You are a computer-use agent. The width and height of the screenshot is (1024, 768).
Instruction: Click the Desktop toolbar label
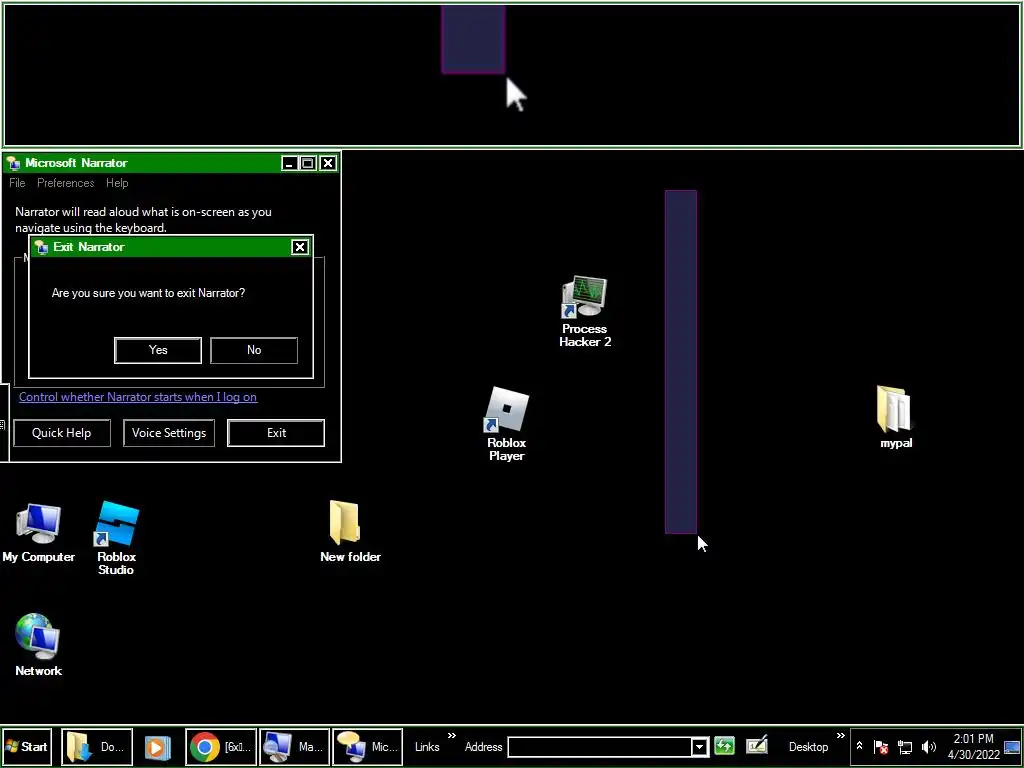click(x=808, y=747)
